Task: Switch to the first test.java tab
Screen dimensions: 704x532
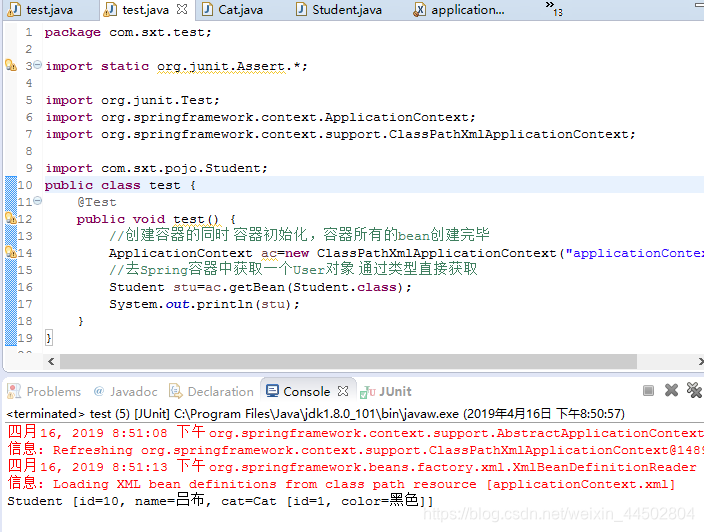Action: pos(41,9)
